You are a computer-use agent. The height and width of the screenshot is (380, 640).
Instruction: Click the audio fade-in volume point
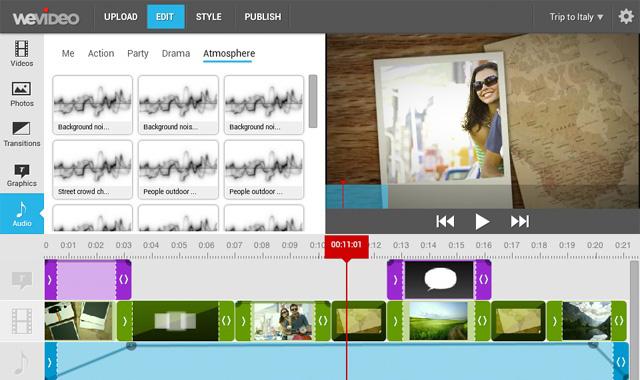click(x=131, y=346)
